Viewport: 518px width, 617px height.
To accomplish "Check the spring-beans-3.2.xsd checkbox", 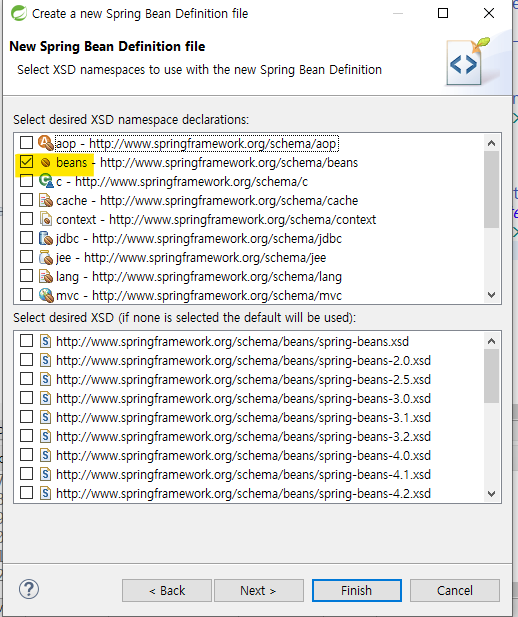I will 26,436.
